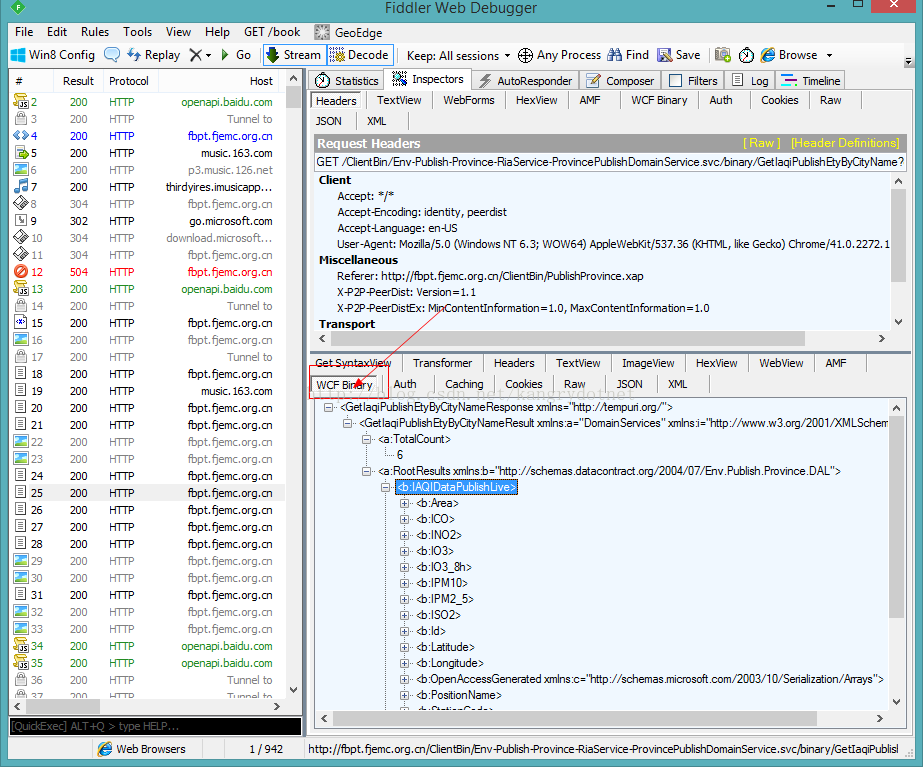Screen dimensions: 923x767
Task: Open Keep: All sessions dropdown
Action: [458, 55]
